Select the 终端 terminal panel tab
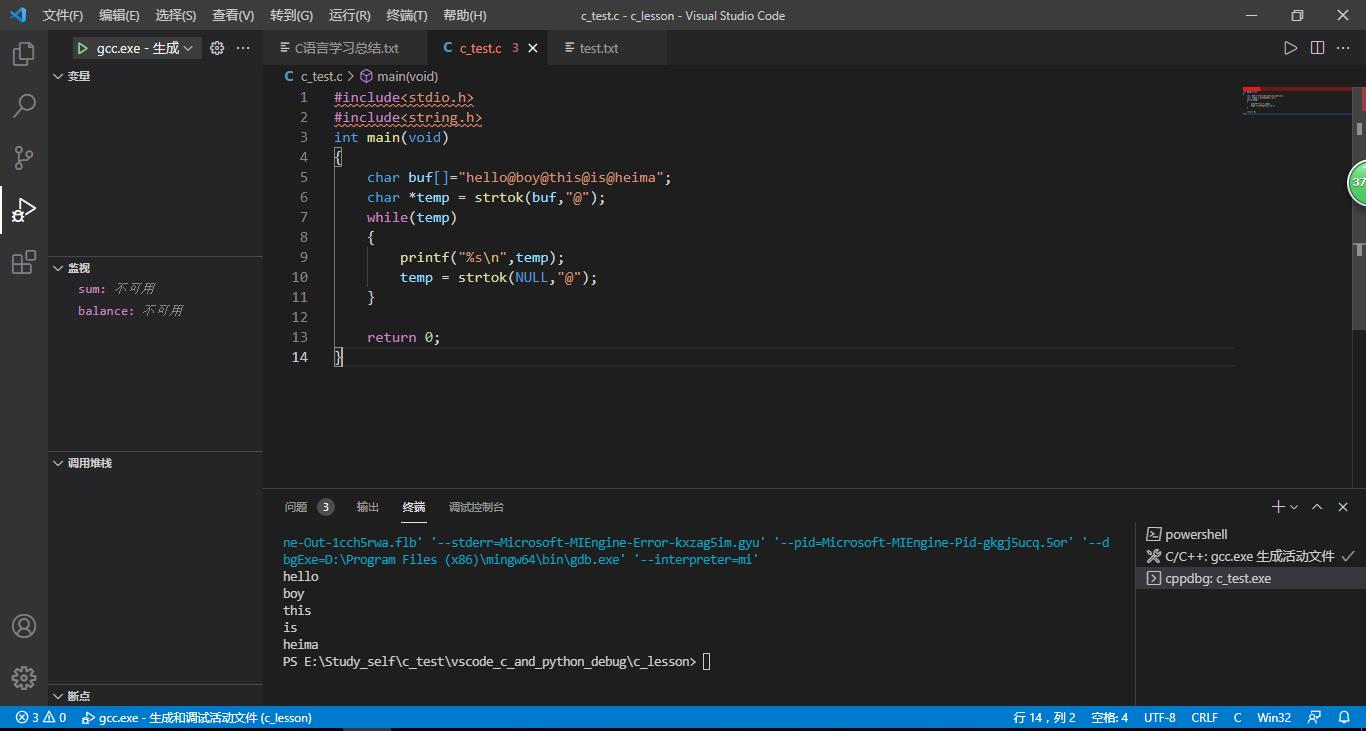The height and width of the screenshot is (731, 1366). pyautogui.click(x=414, y=507)
